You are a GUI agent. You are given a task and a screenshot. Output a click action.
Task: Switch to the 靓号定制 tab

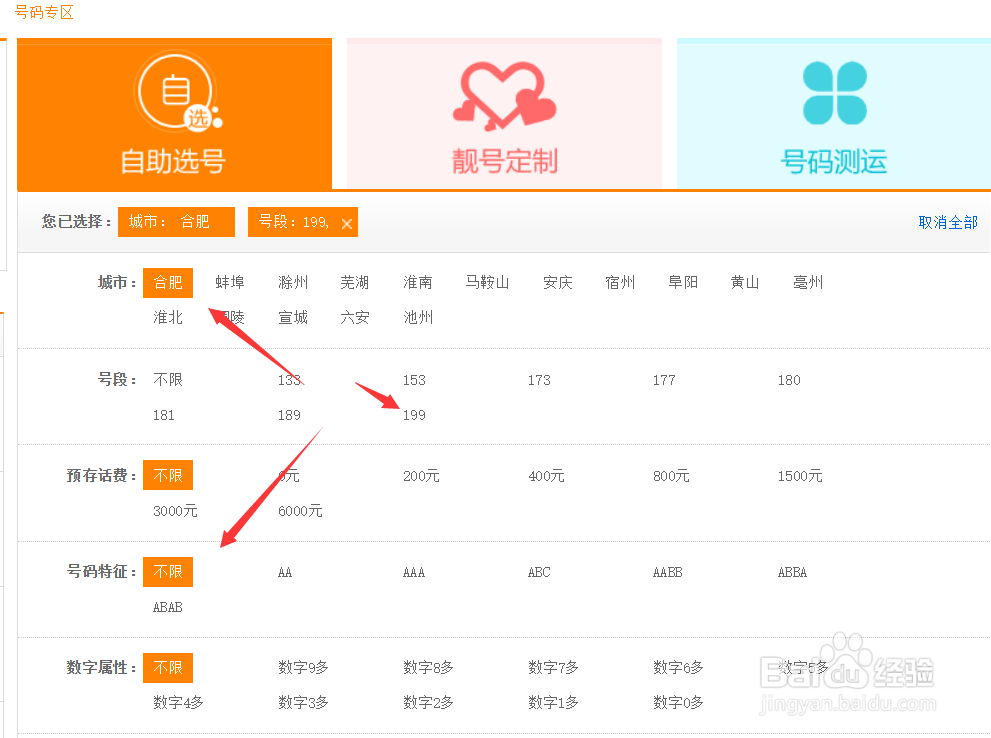pyautogui.click(x=503, y=160)
